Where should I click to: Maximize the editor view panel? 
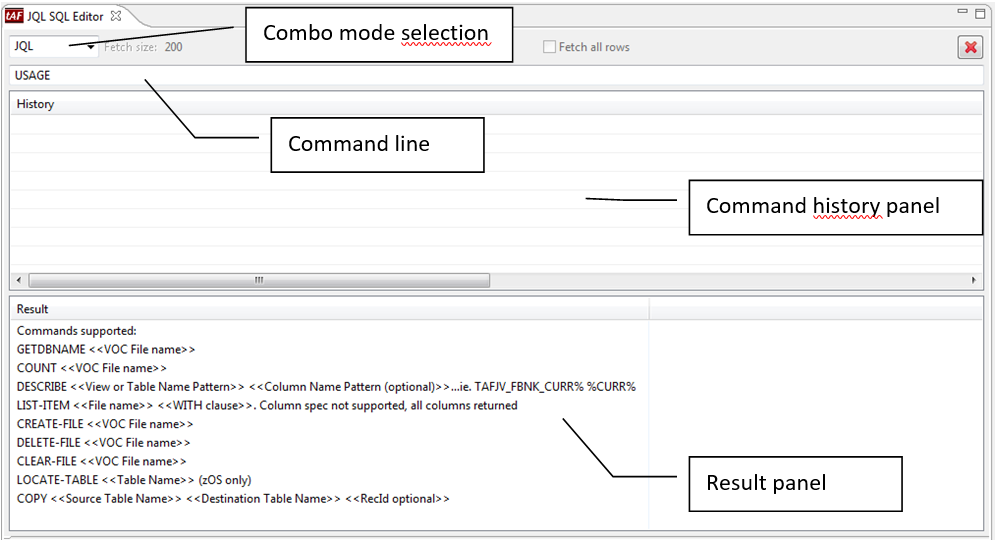click(x=981, y=12)
